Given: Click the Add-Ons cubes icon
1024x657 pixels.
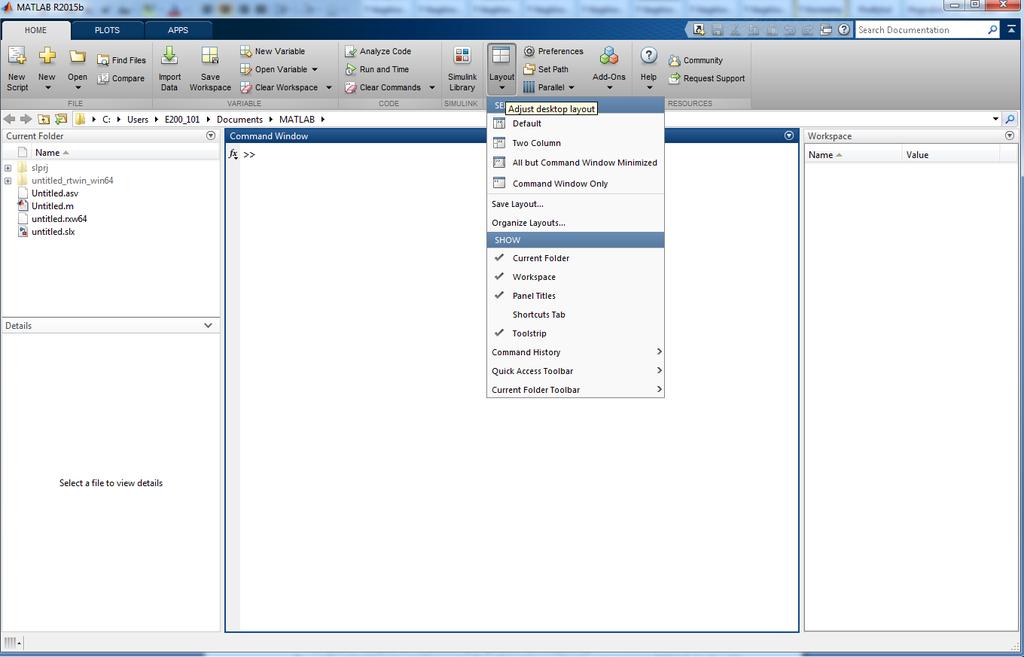Looking at the screenshot, I should (x=609, y=56).
